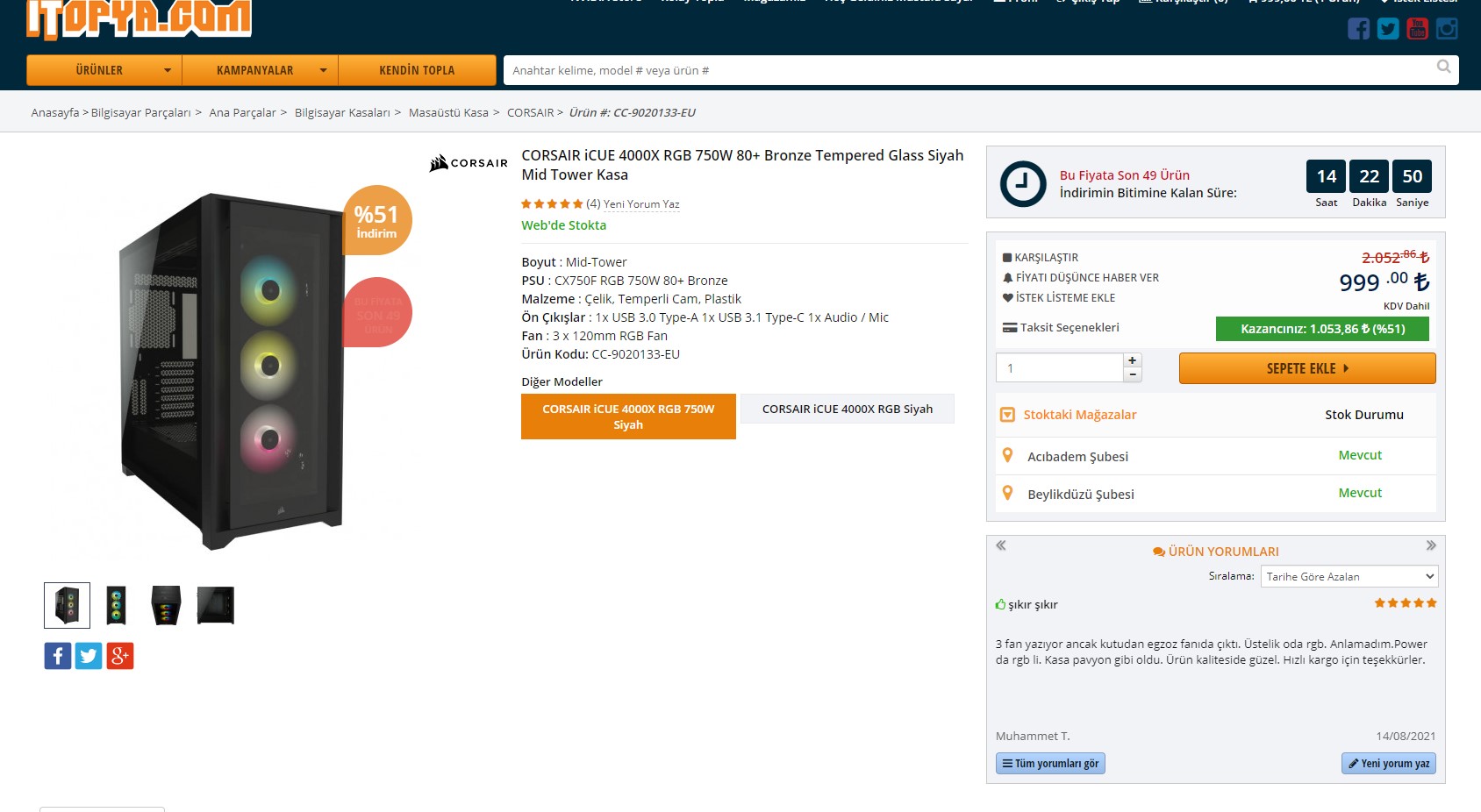Increase quantity with the plus stepper
The width and height of the screenshot is (1481, 812).
coord(1133,360)
